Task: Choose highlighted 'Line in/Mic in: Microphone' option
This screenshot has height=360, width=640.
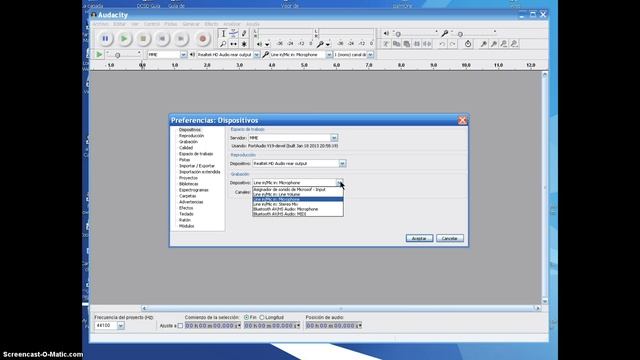Action: point(298,199)
